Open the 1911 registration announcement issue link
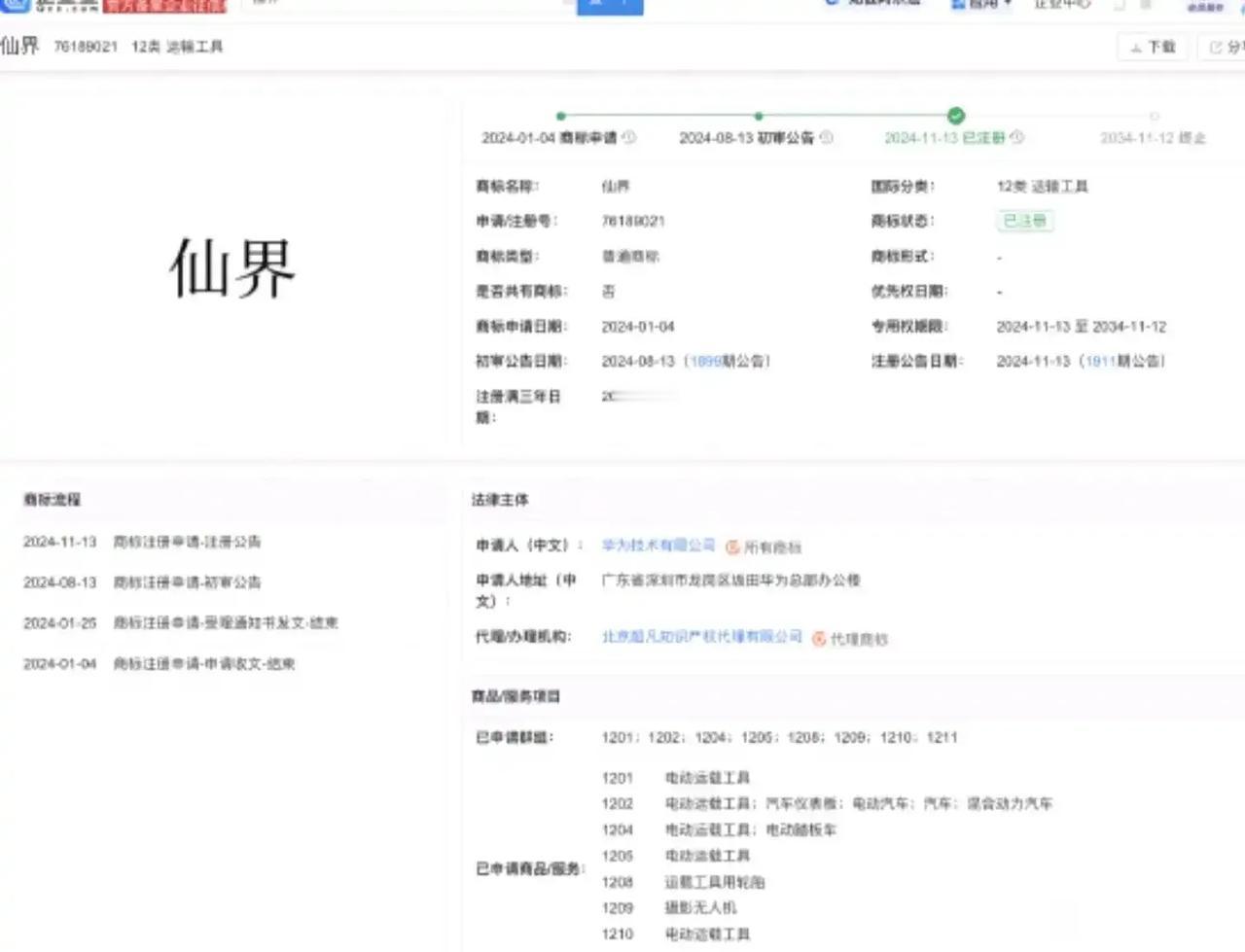Screen dimensions: 1245x952 [1100, 361]
